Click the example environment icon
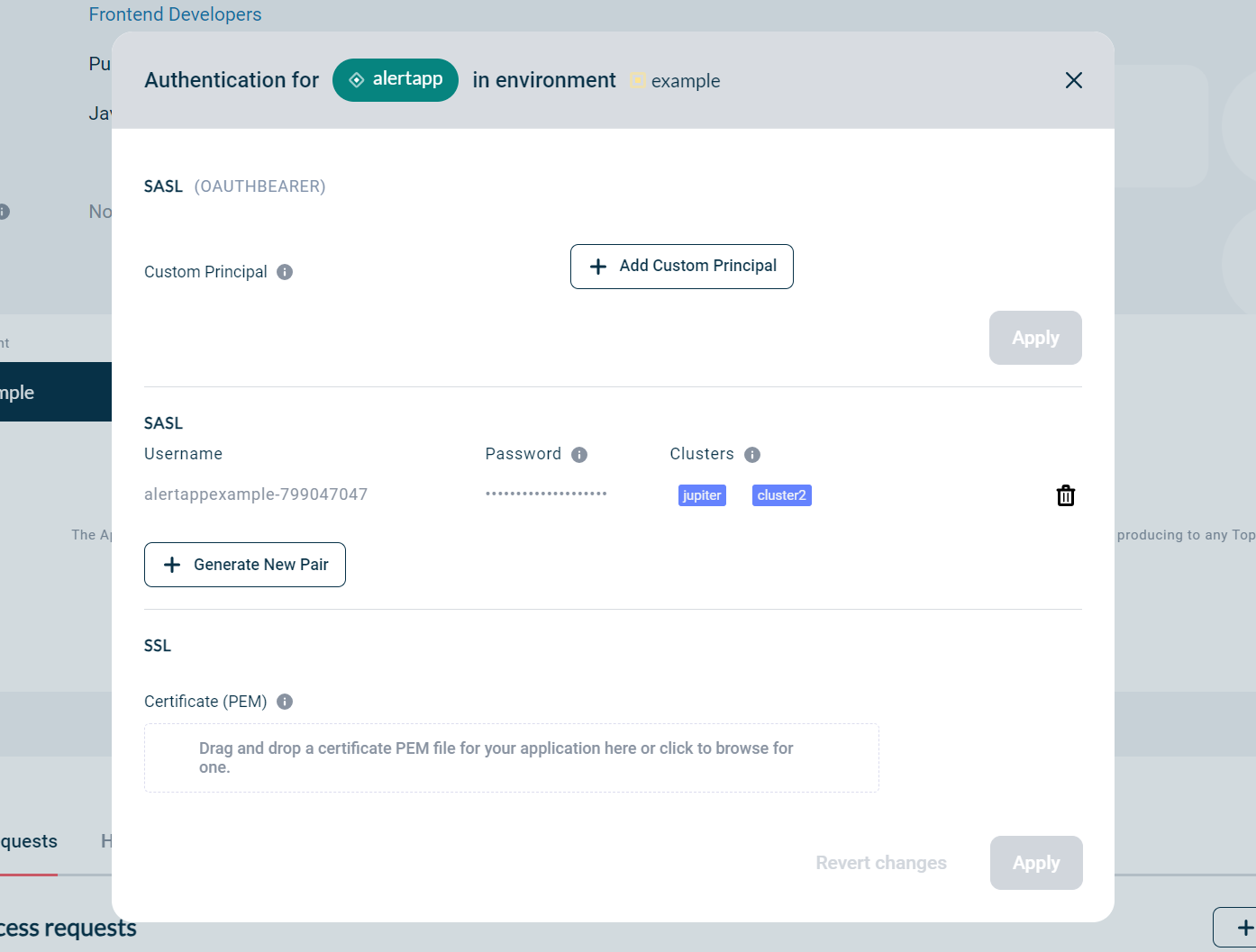 (x=639, y=80)
